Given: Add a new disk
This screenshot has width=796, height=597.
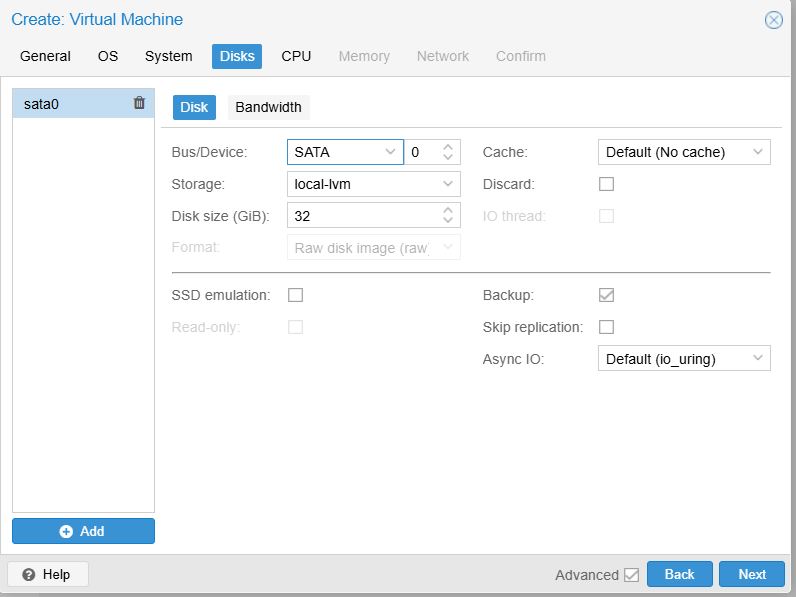Looking at the screenshot, I should [83, 531].
